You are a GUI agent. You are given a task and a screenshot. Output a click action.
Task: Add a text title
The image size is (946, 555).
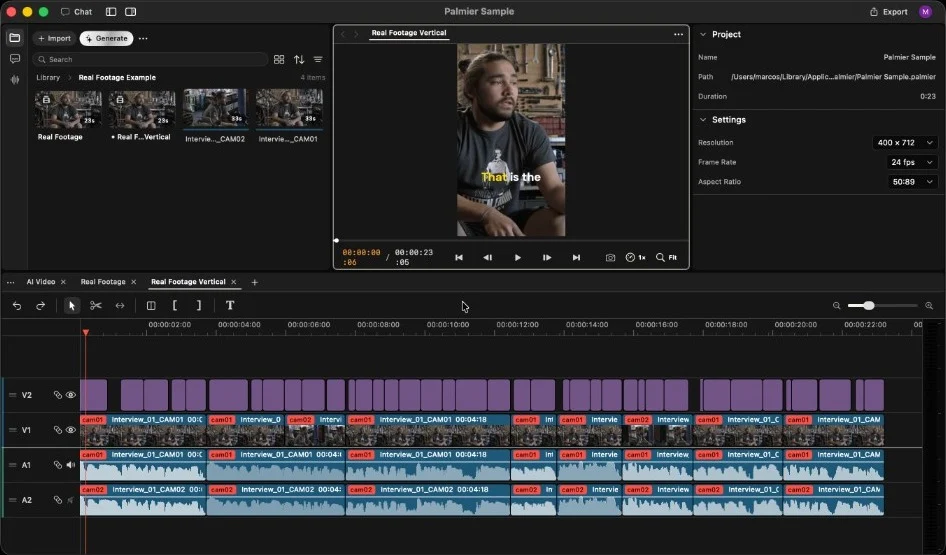(x=230, y=306)
